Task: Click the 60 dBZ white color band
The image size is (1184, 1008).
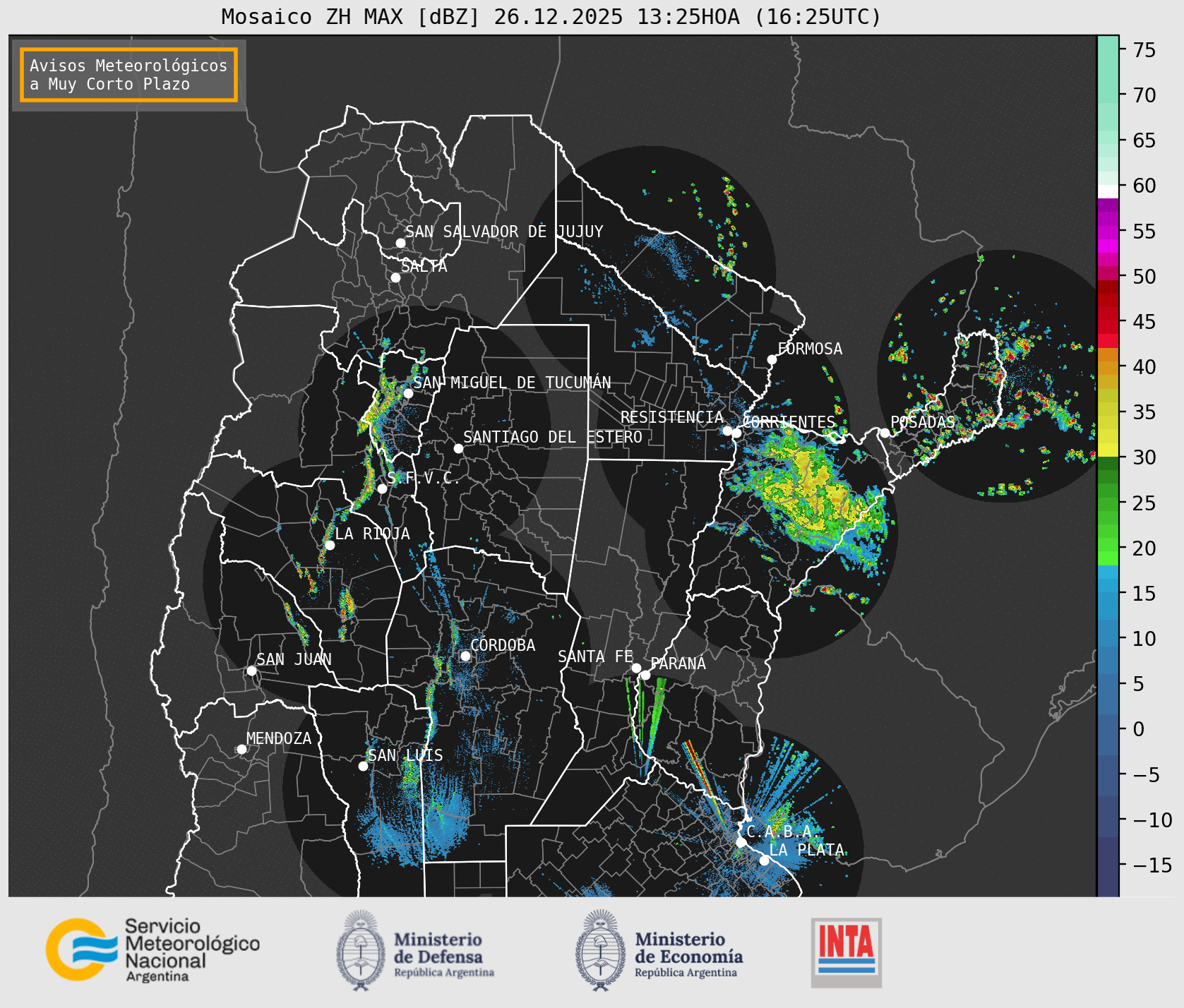Action: tap(1108, 191)
